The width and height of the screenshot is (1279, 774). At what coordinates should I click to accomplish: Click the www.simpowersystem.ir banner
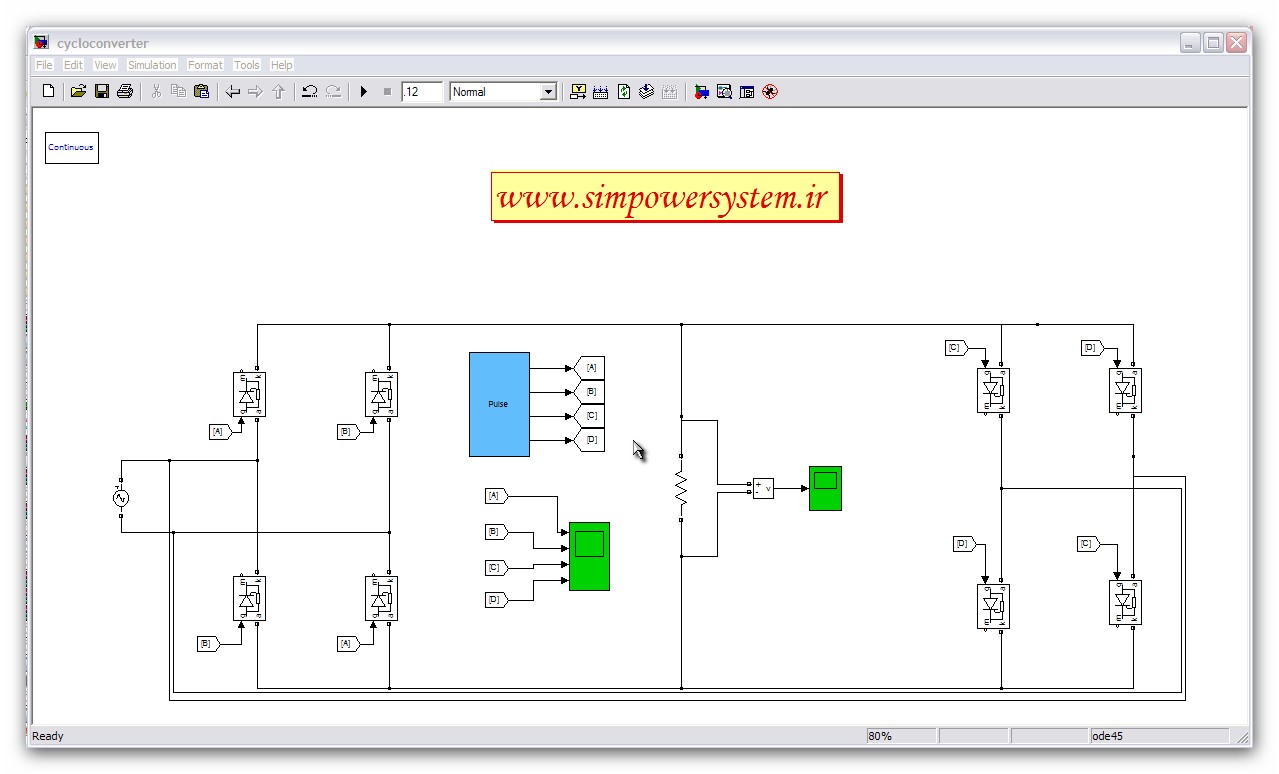pyautogui.click(x=666, y=197)
